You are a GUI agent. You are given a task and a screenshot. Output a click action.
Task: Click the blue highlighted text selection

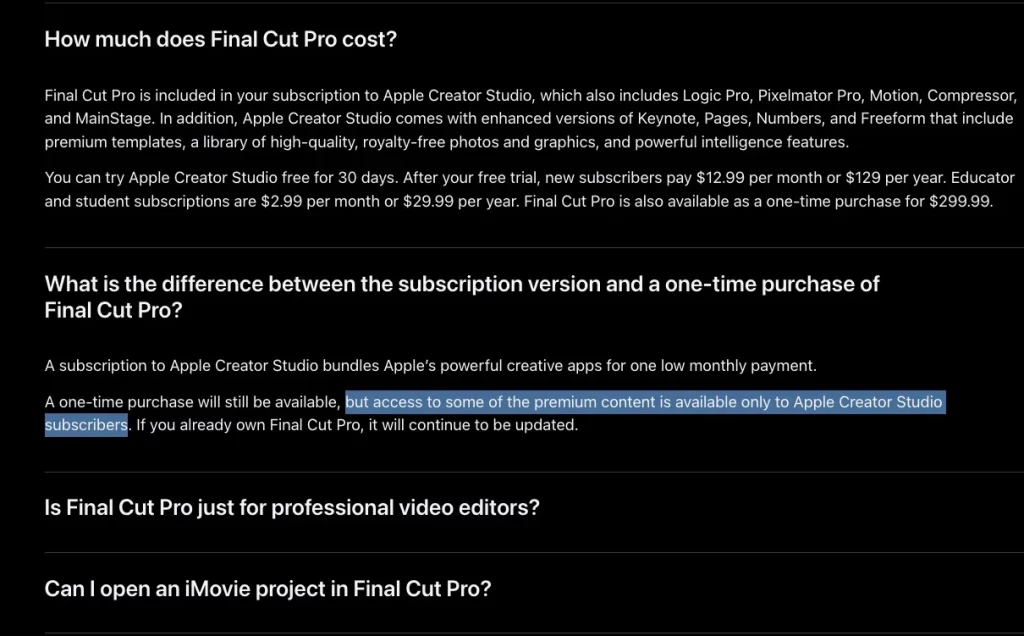coord(643,403)
